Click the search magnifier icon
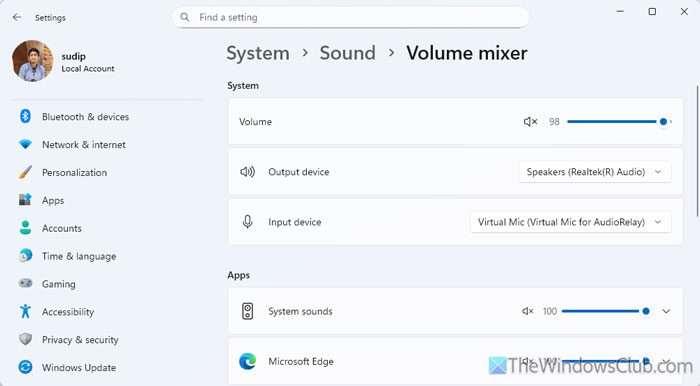This screenshot has height=386, width=700. click(x=185, y=17)
